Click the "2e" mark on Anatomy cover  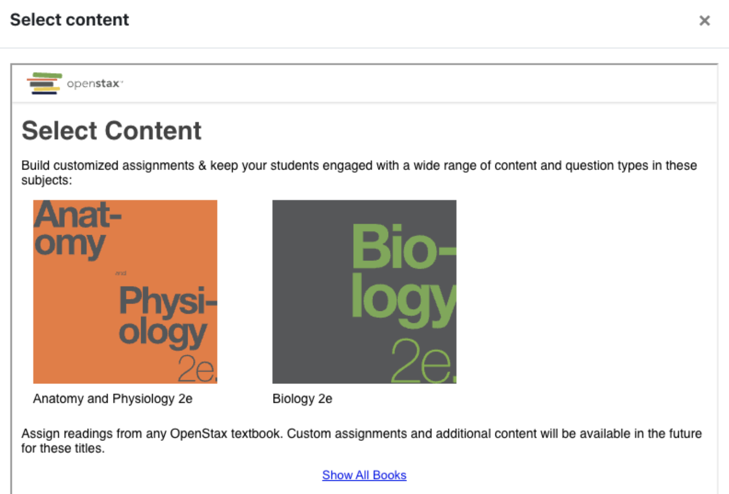point(196,368)
